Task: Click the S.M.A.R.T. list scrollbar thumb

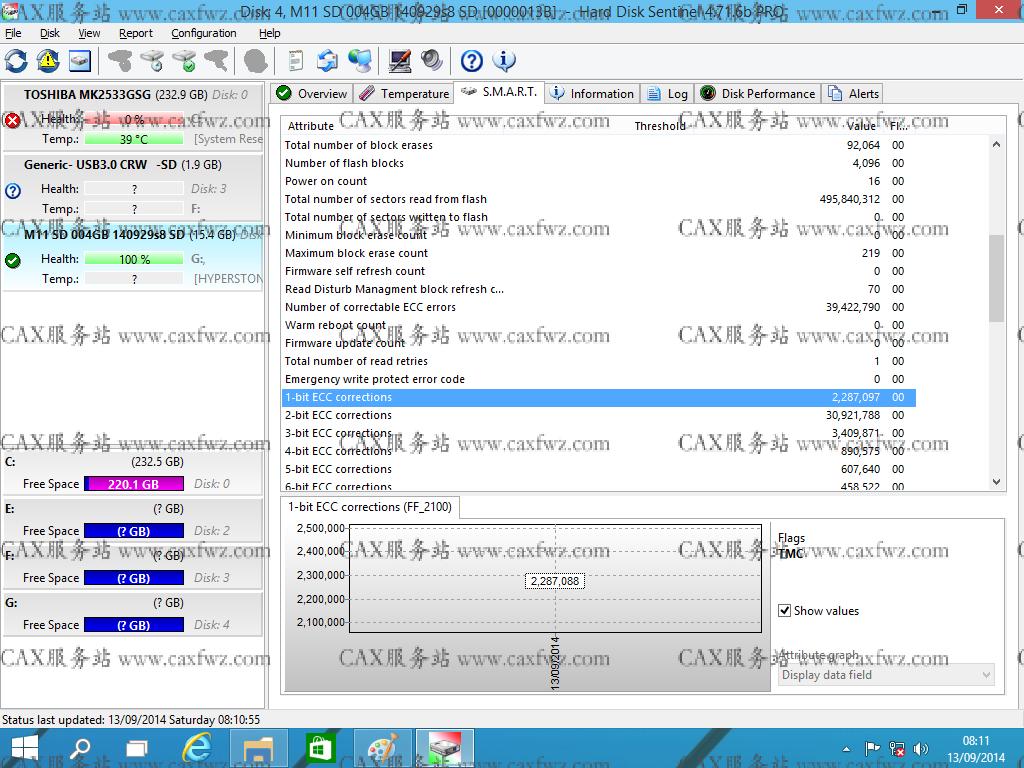Action: (996, 278)
